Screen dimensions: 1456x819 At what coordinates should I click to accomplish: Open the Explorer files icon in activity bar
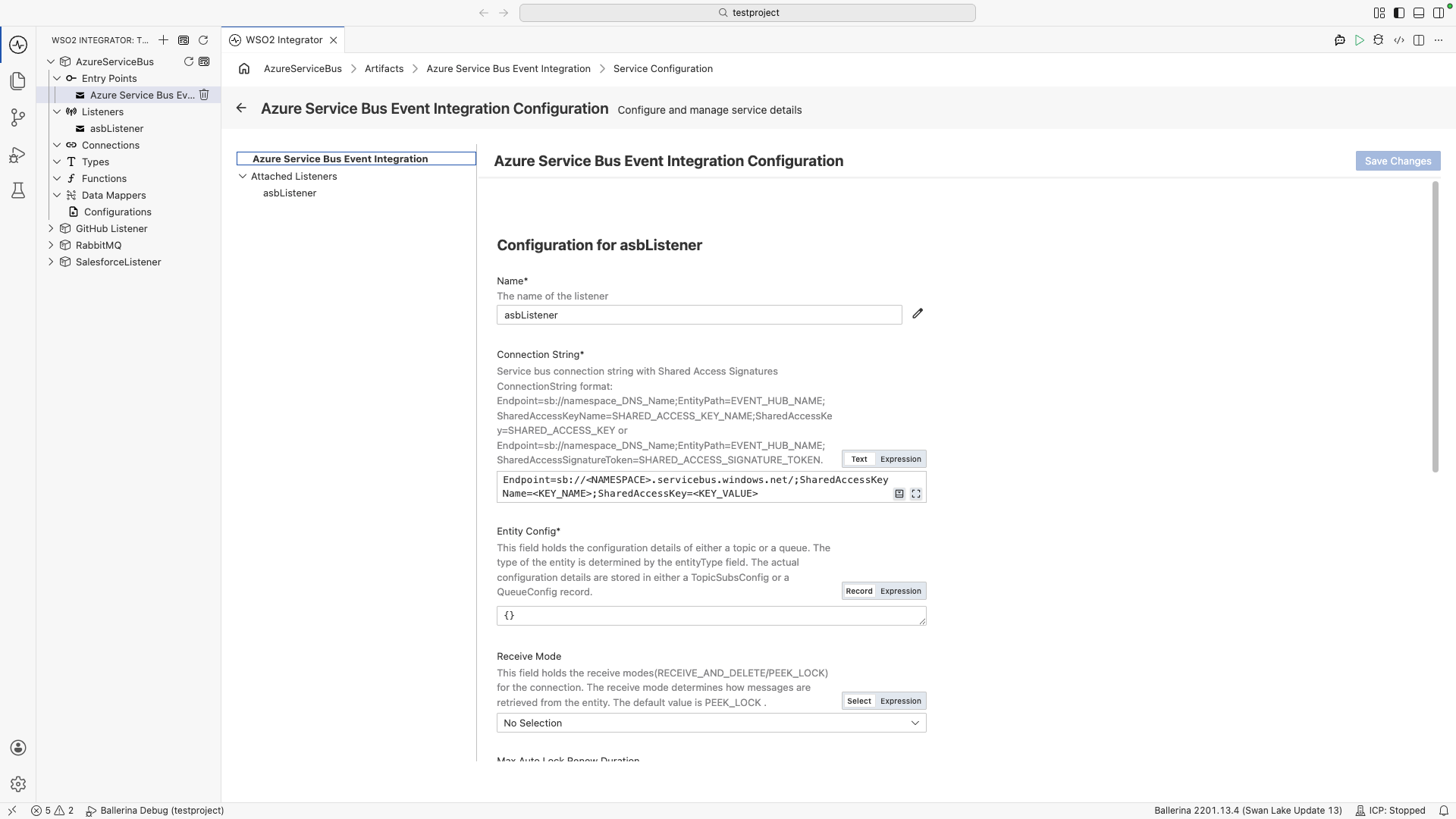[18, 81]
